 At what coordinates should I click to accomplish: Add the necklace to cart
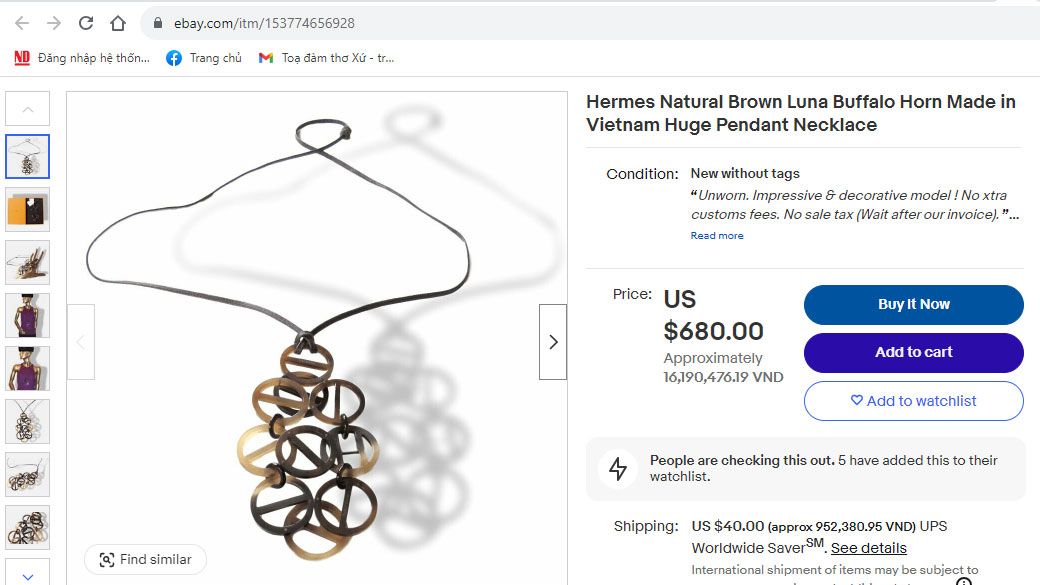point(913,353)
